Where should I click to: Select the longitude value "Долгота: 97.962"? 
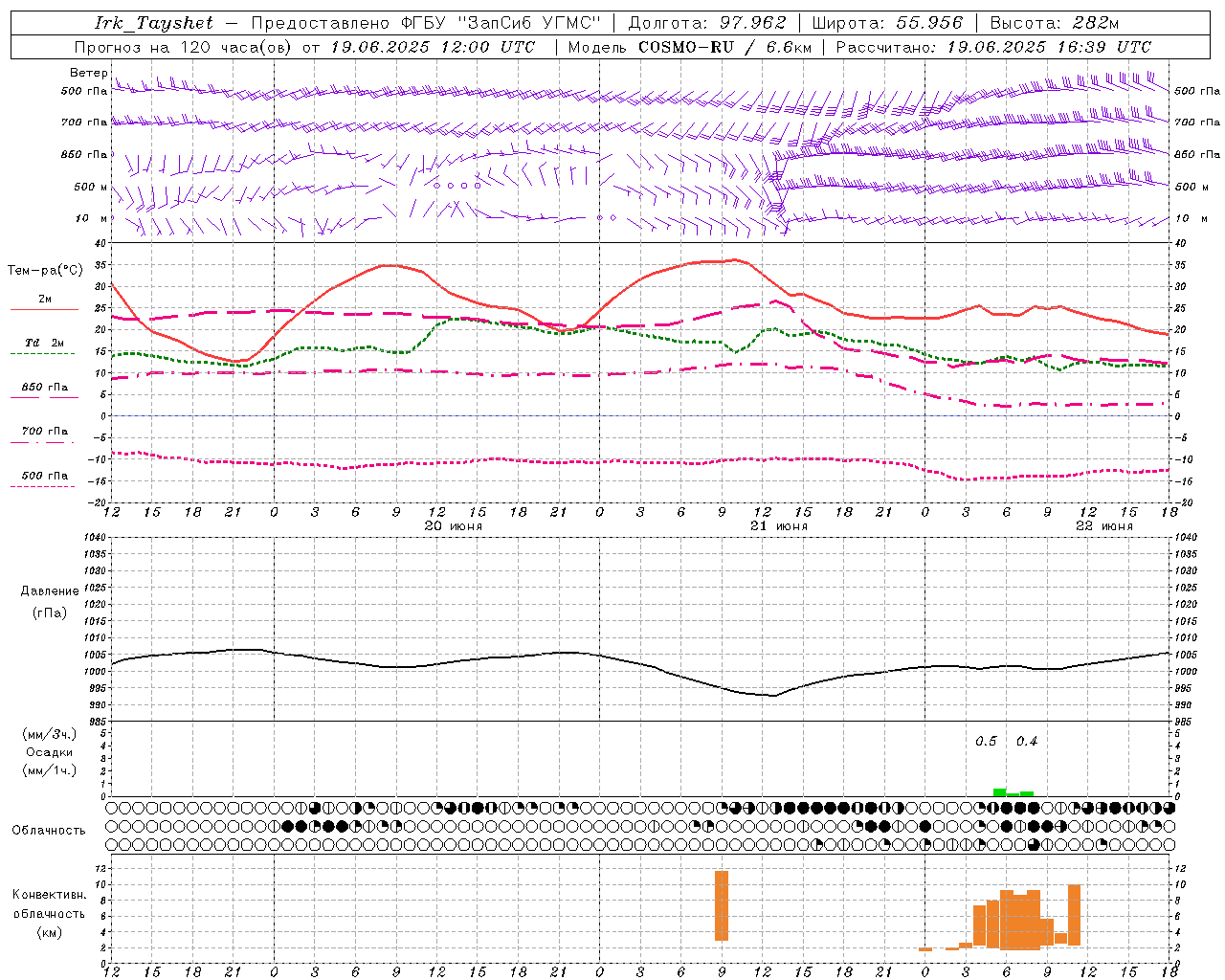point(707,23)
